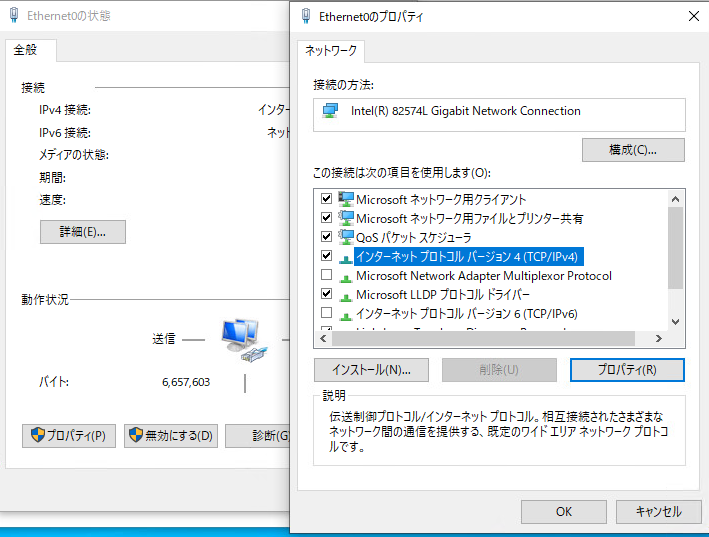Click the horizontal scroll right arrow
Image resolution: width=709 pixels, height=537 pixels.
(659, 339)
